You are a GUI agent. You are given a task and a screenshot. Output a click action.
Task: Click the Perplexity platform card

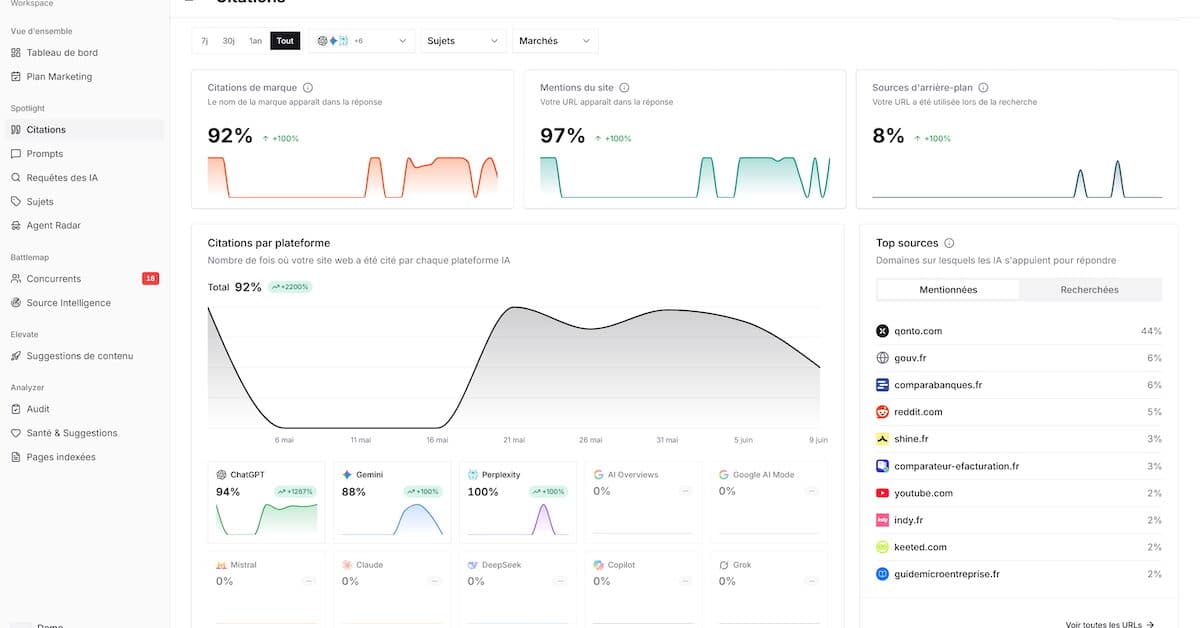[518, 502]
